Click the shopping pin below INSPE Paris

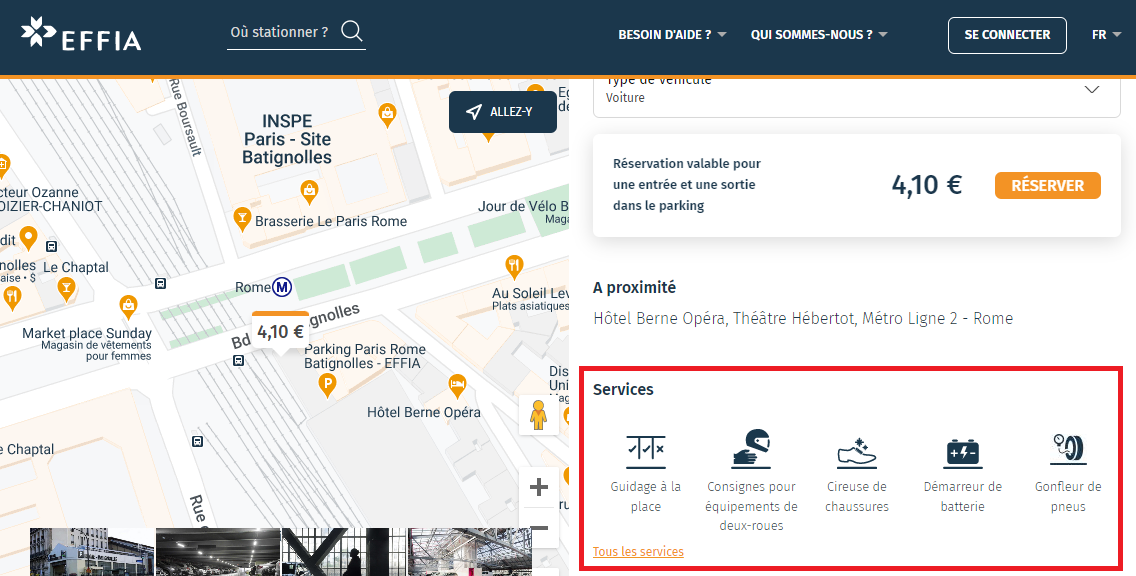pyautogui.click(x=309, y=192)
